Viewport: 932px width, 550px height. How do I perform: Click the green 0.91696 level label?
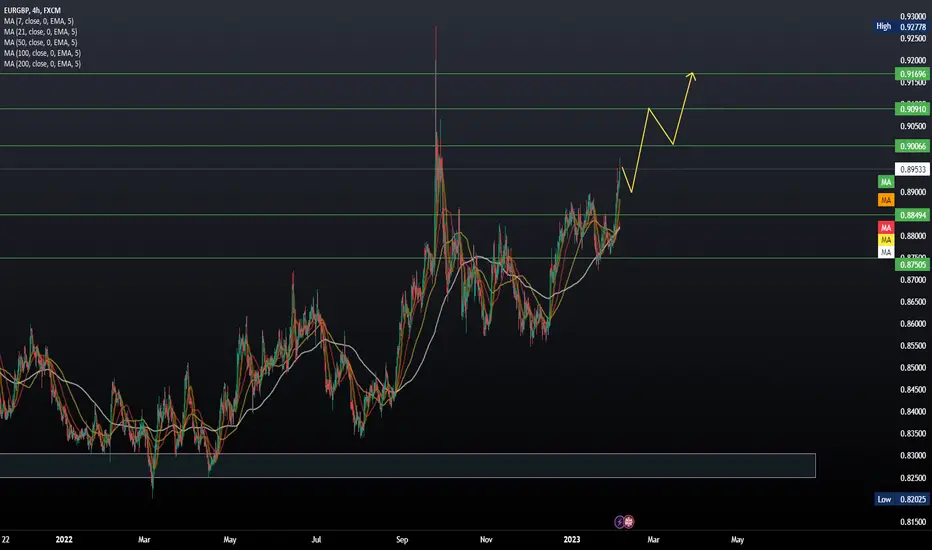[912, 74]
